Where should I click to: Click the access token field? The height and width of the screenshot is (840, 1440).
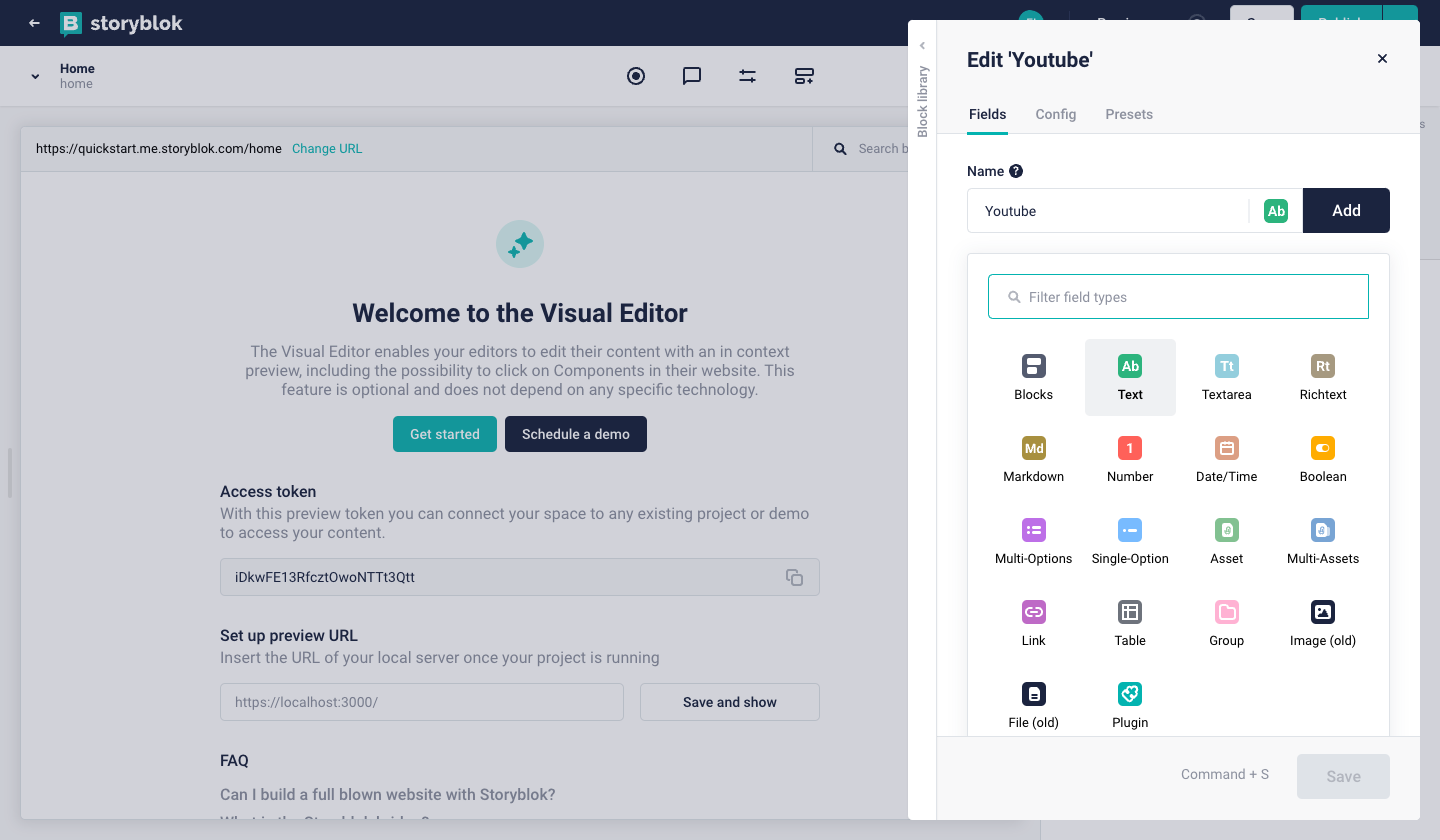(x=520, y=577)
